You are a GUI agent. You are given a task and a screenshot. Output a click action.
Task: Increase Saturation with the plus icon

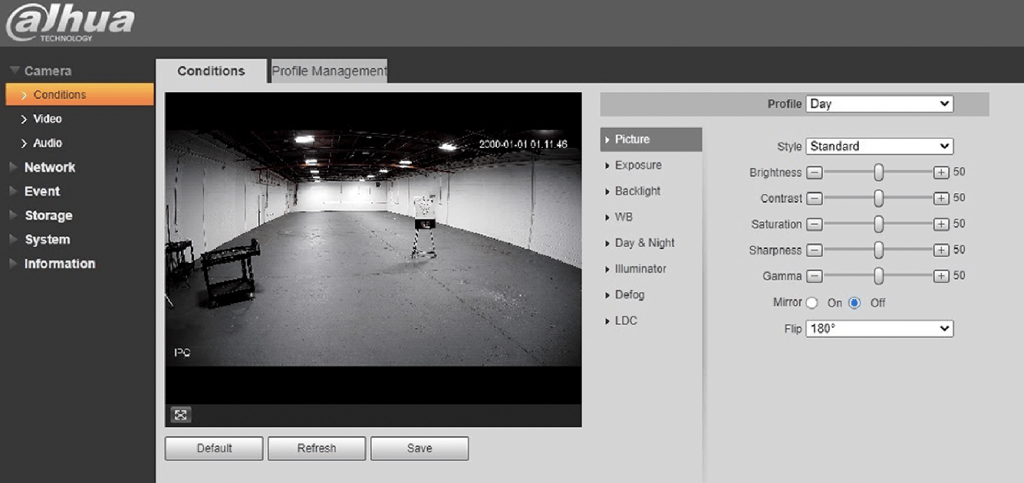coord(940,224)
